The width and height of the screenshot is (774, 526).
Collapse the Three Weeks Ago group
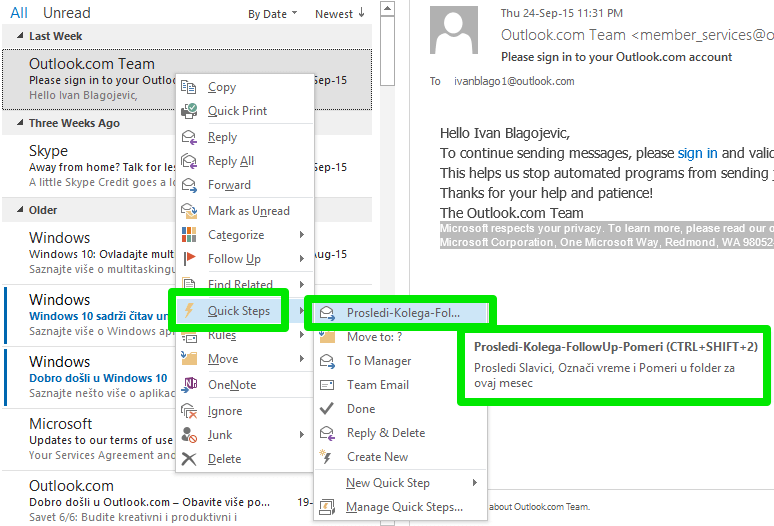[x=20, y=123]
